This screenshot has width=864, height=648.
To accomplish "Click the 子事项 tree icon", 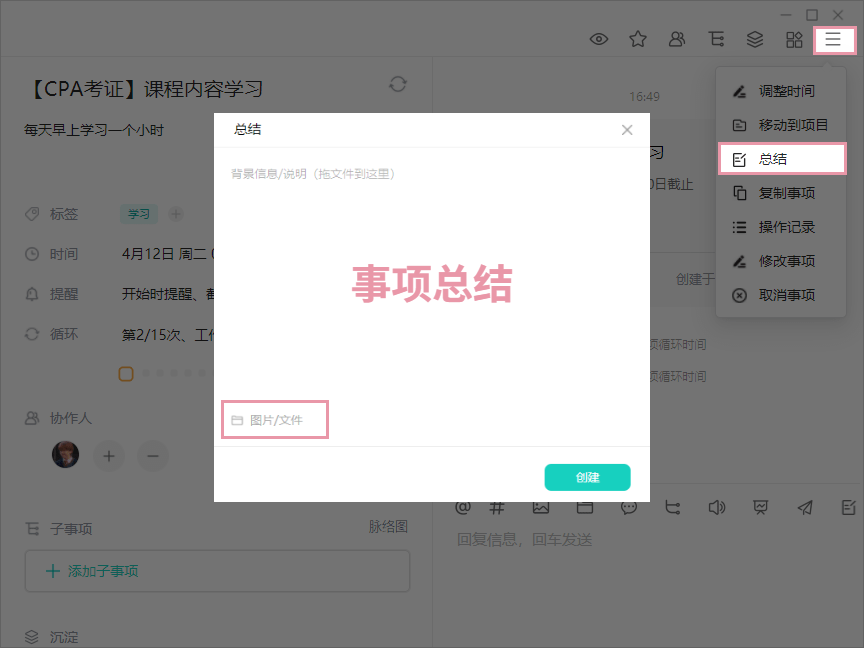I will 32,529.
